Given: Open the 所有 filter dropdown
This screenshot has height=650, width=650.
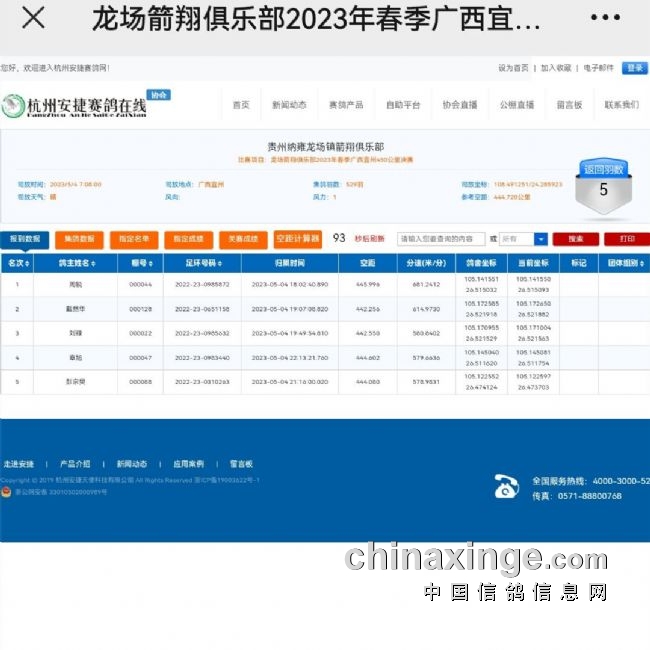Looking at the screenshot, I should click(540, 239).
